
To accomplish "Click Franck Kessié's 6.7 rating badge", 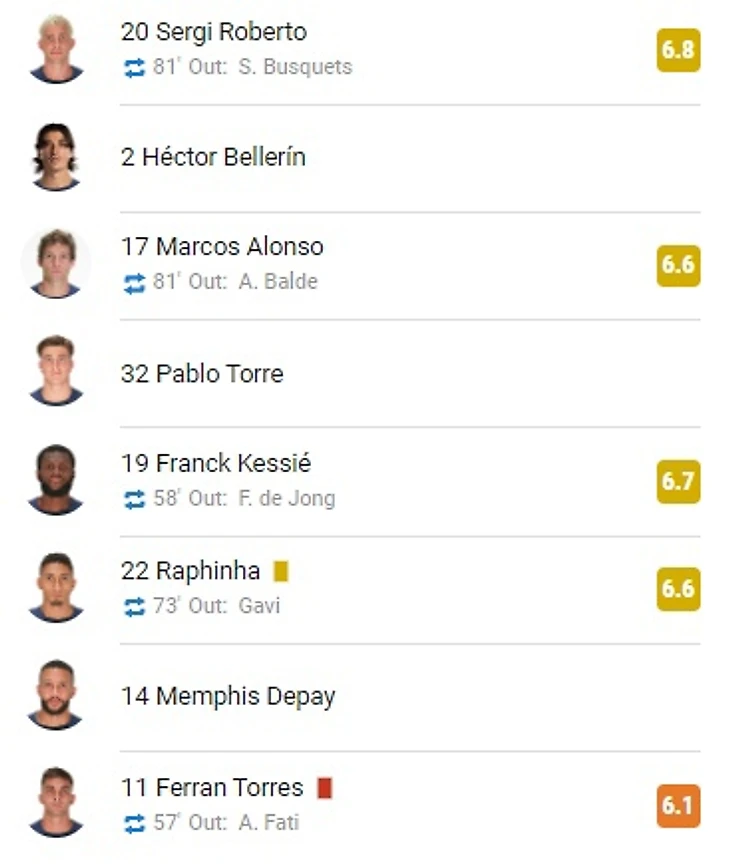I will coord(678,482).
